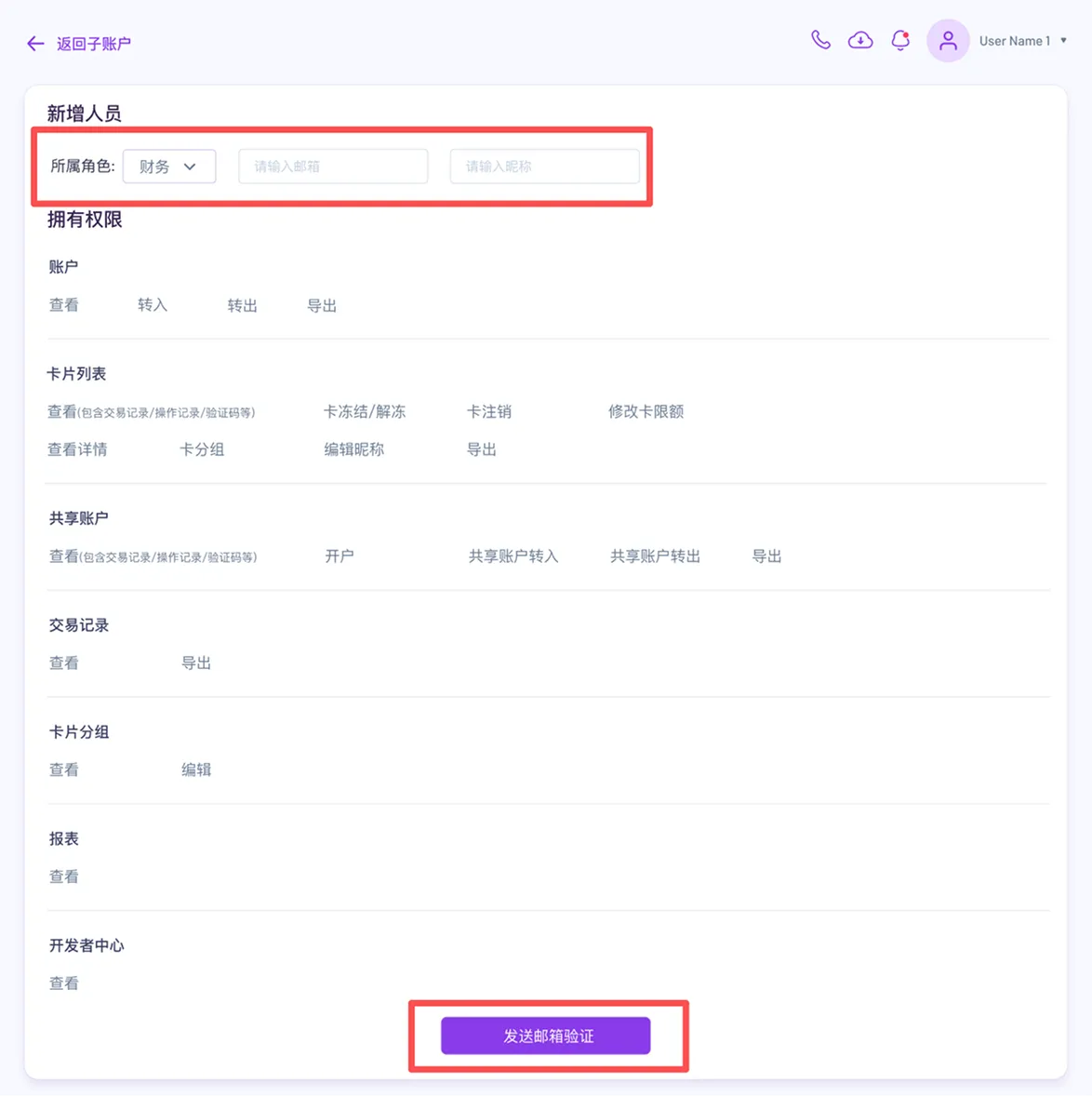Screen dimensions: 1092x1096
Task: Open the notification bell
Action: click(x=900, y=41)
